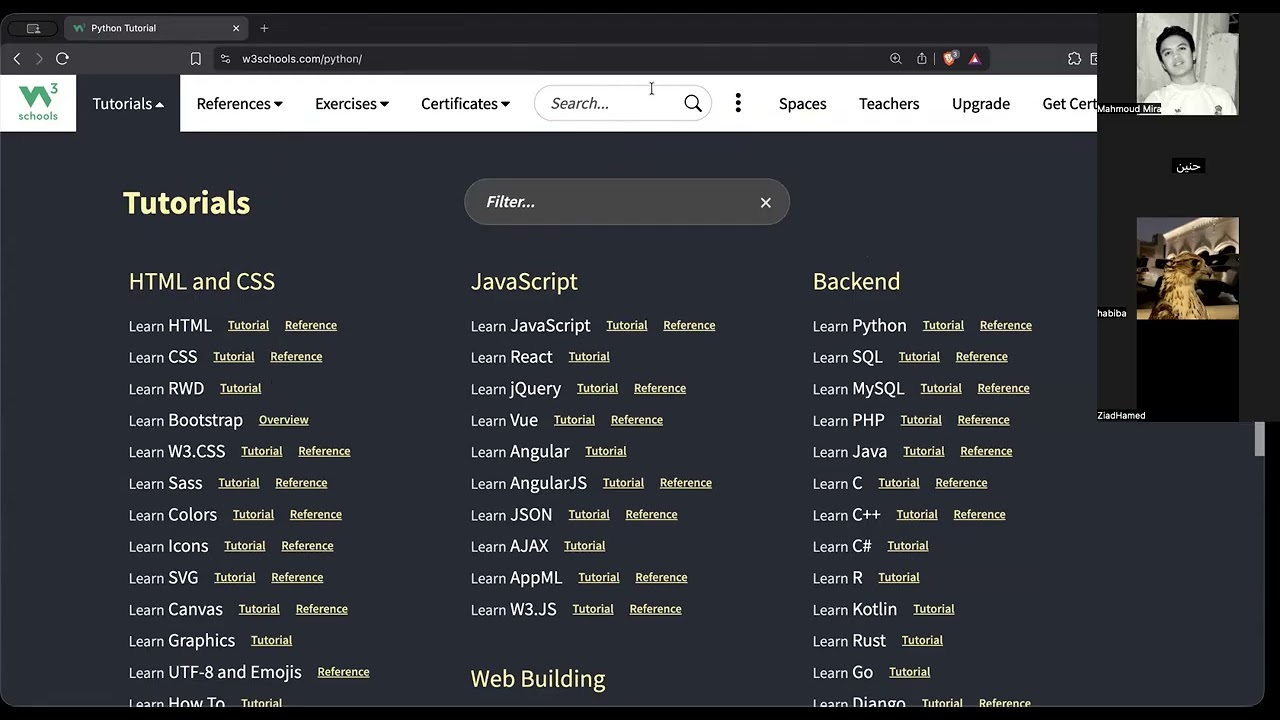Viewport: 1280px width, 720px height.
Task: Open the three-dots more menu
Action: pos(738,103)
